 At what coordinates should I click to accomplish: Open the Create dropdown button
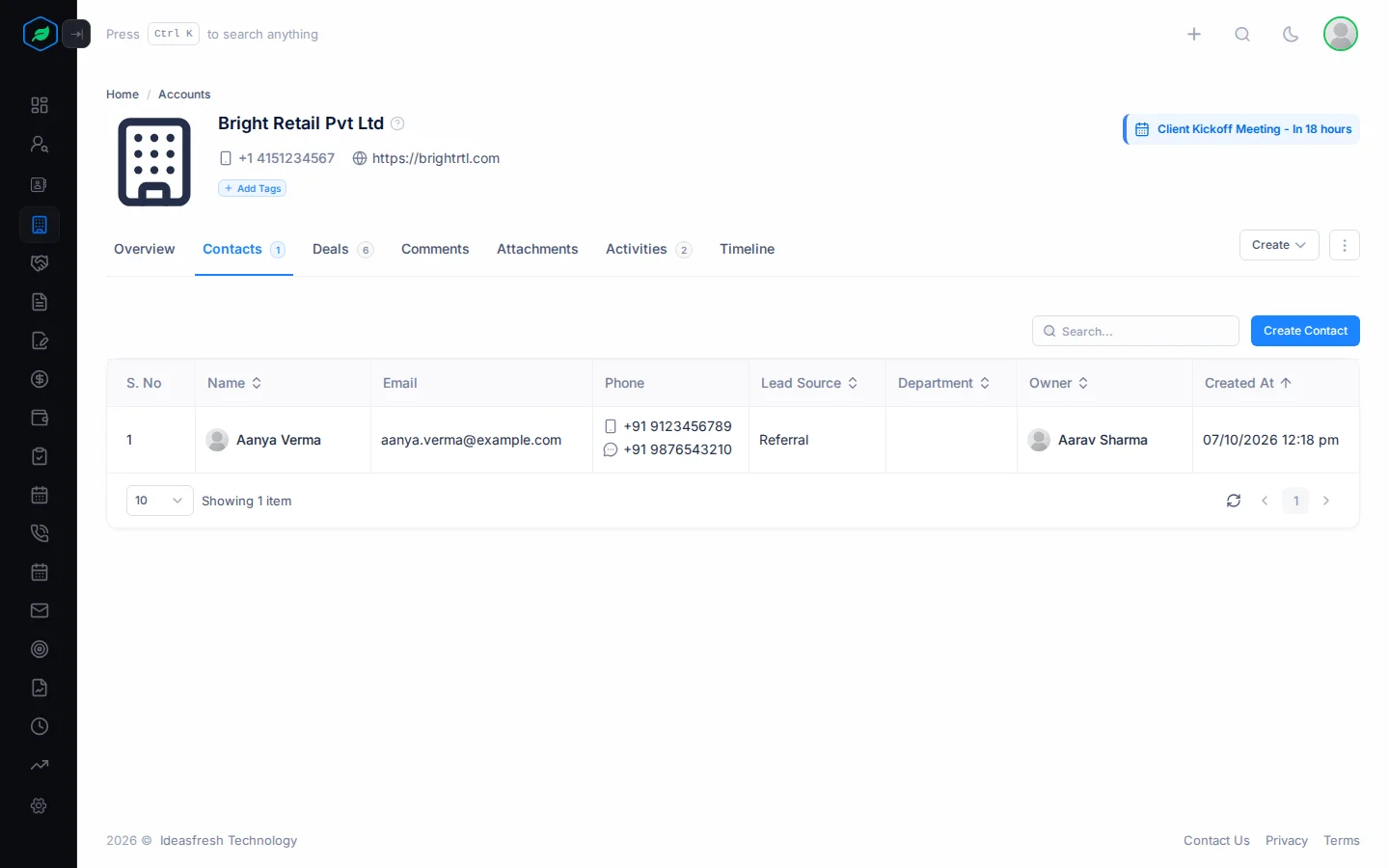pyautogui.click(x=1279, y=245)
